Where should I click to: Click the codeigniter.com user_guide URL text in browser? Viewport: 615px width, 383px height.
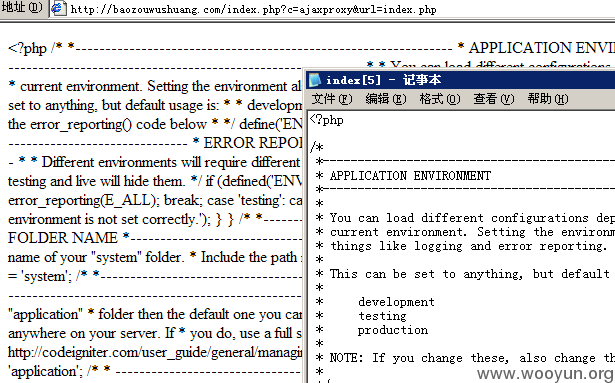155,352
